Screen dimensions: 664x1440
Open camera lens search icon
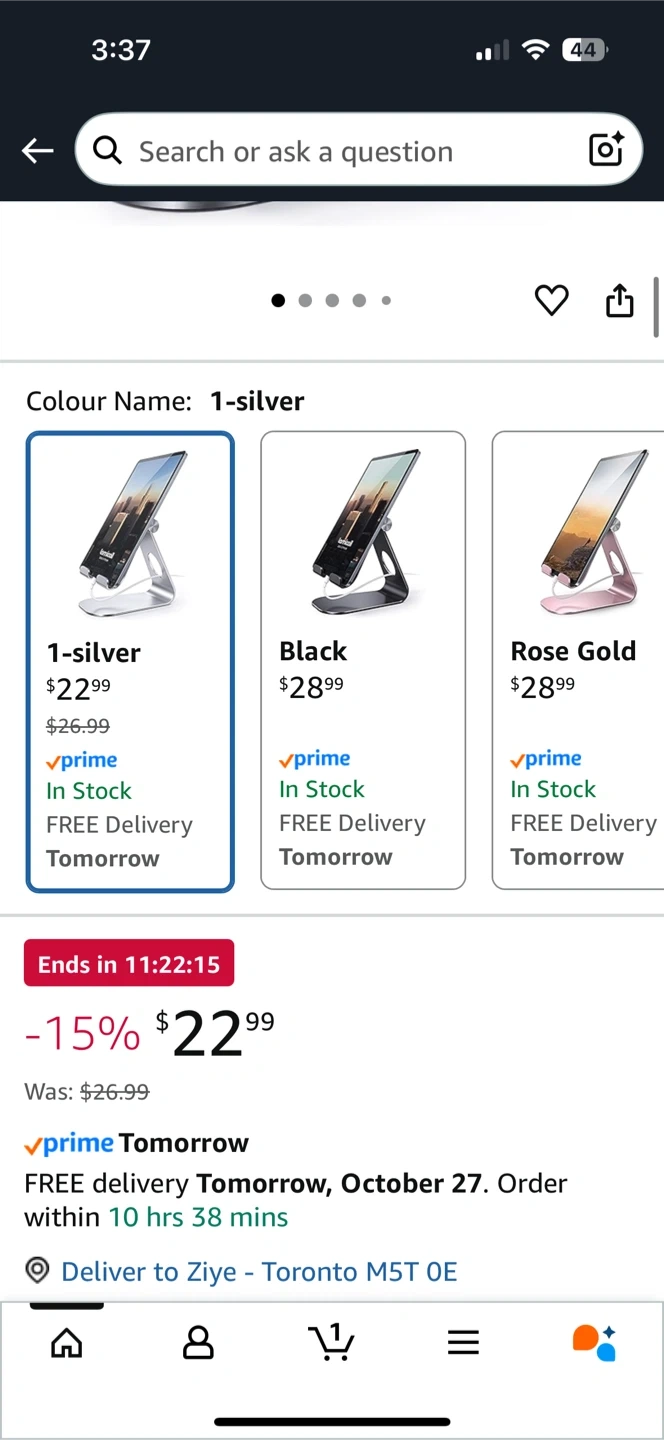[606, 150]
